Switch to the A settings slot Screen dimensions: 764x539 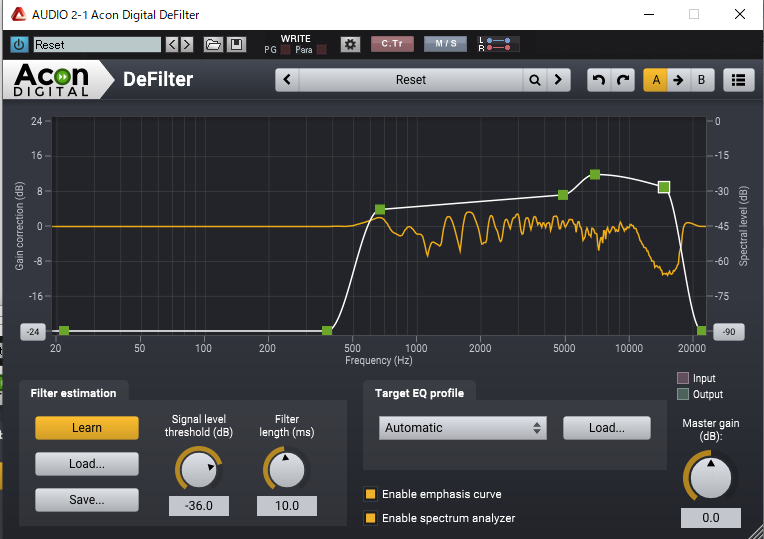click(656, 80)
